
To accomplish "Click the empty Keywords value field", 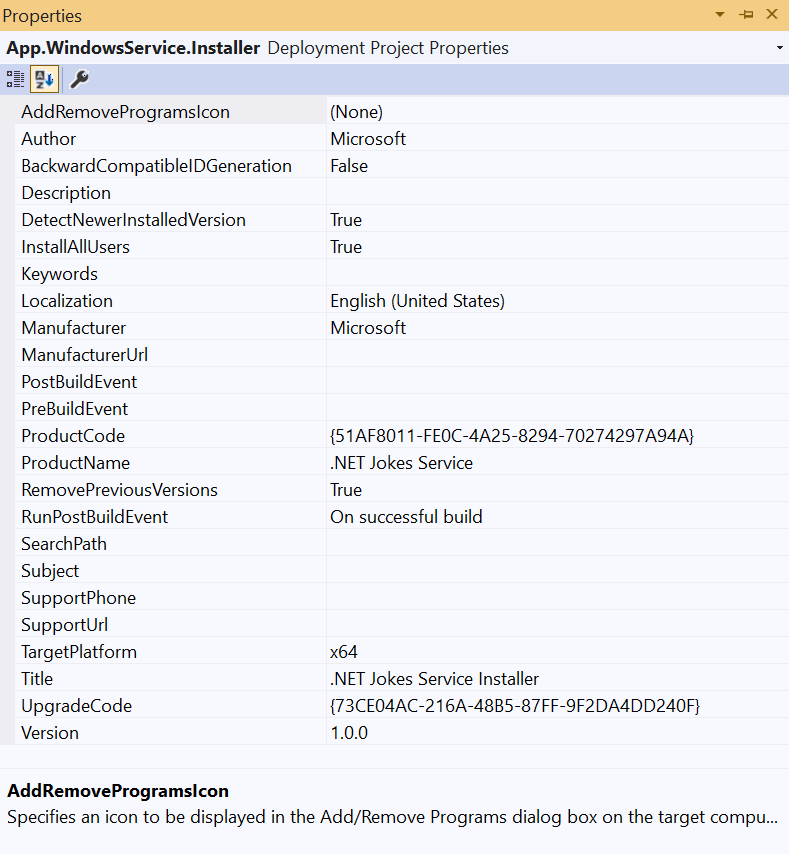I will pyautogui.click(x=558, y=274).
